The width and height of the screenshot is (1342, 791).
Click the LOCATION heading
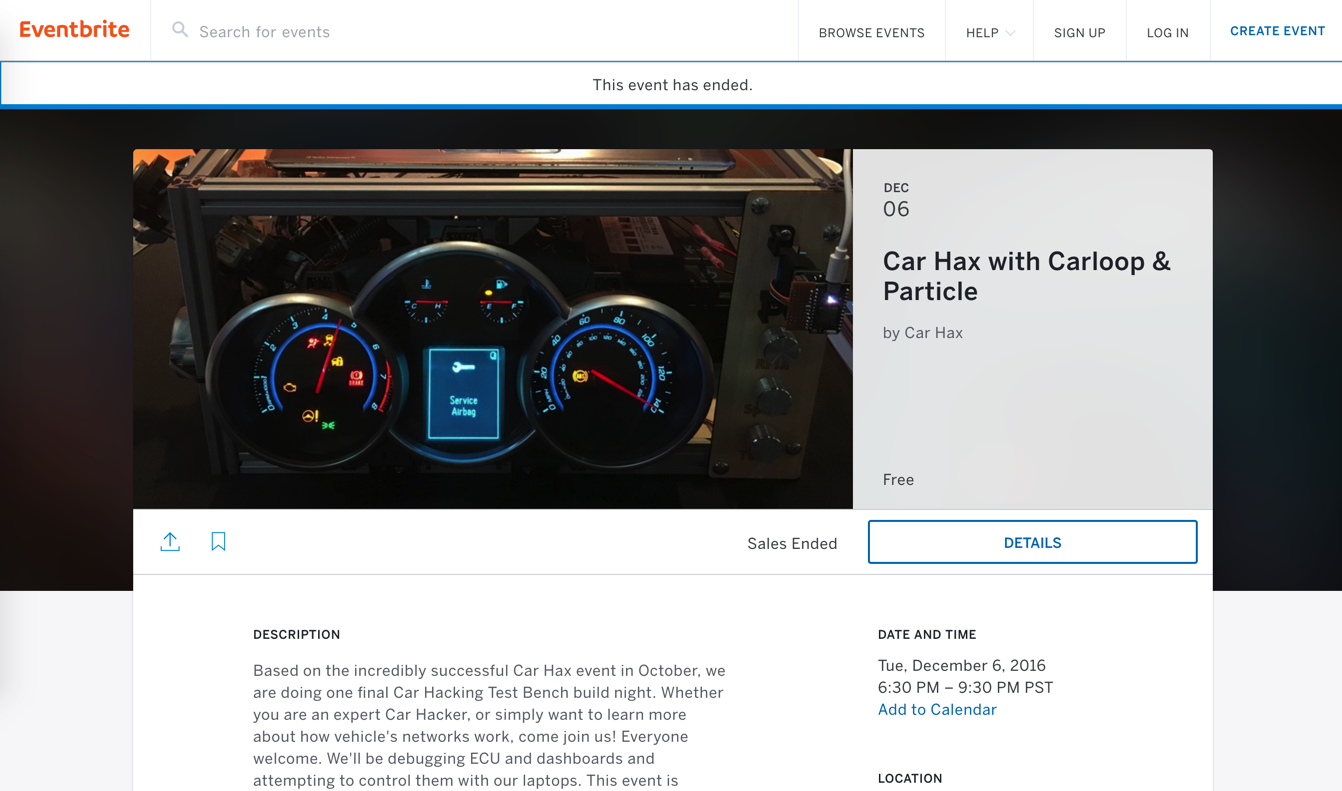click(910, 778)
